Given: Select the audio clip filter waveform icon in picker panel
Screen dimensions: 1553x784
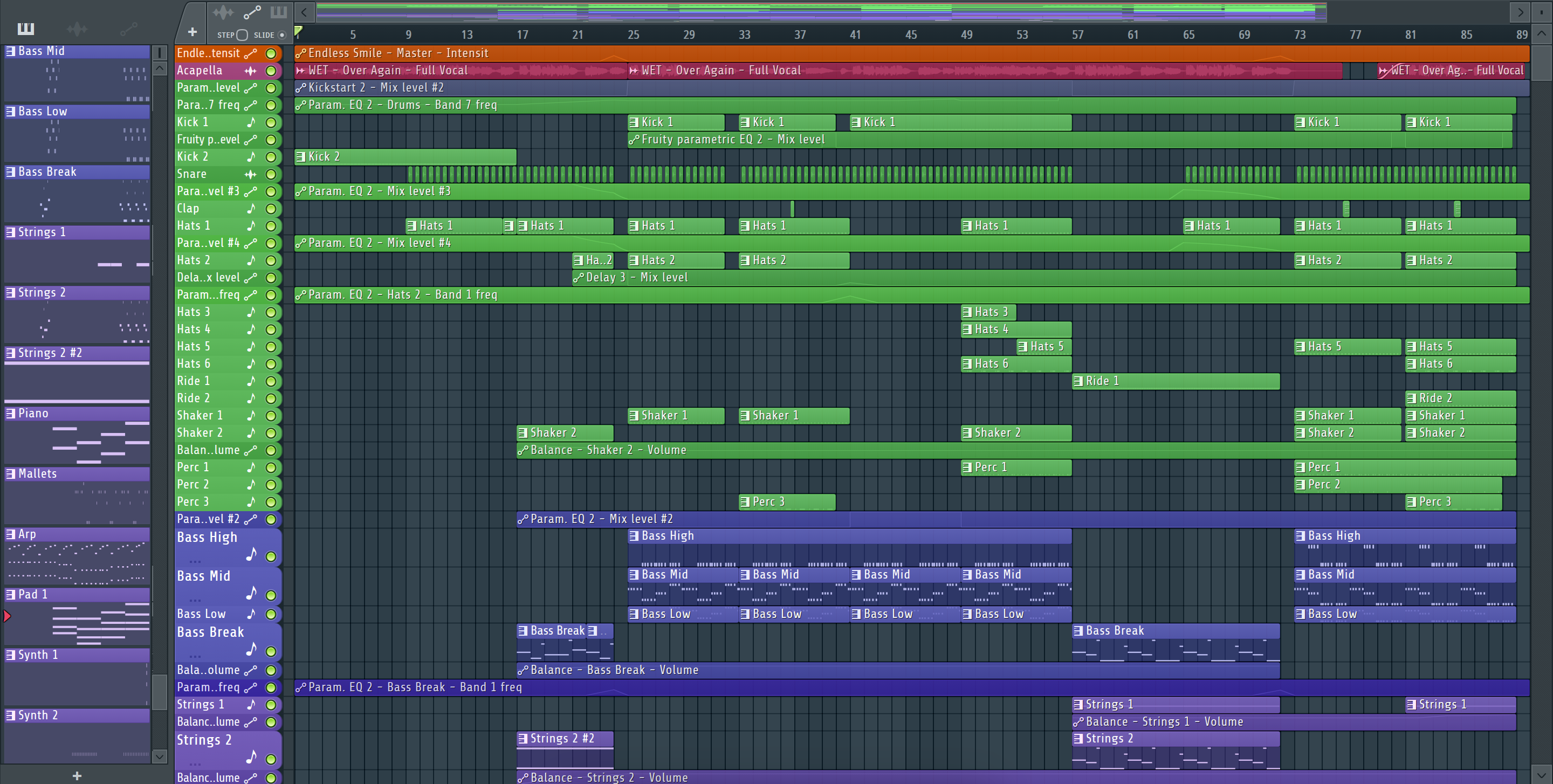Looking at the screenshot, I should coord(77,29).
